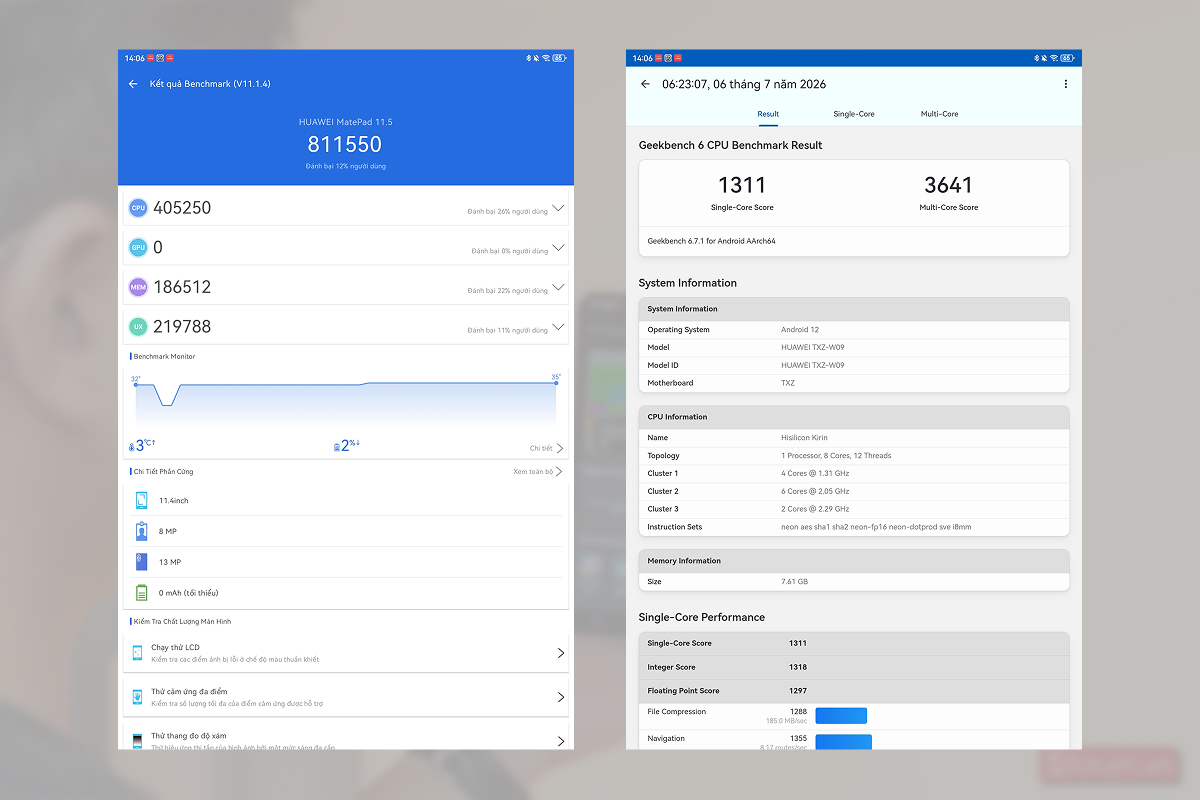Tap the 8 MP front camera icon
The height and width of the screenshot is (800, 1200).
click(141, 531)
